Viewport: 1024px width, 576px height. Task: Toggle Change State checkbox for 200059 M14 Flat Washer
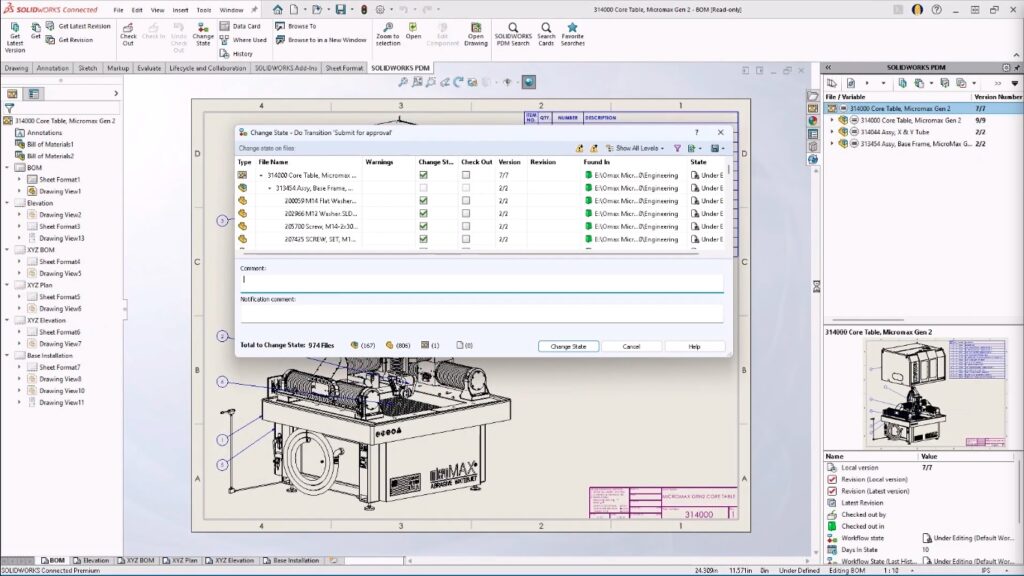click(x=423, y=200)
